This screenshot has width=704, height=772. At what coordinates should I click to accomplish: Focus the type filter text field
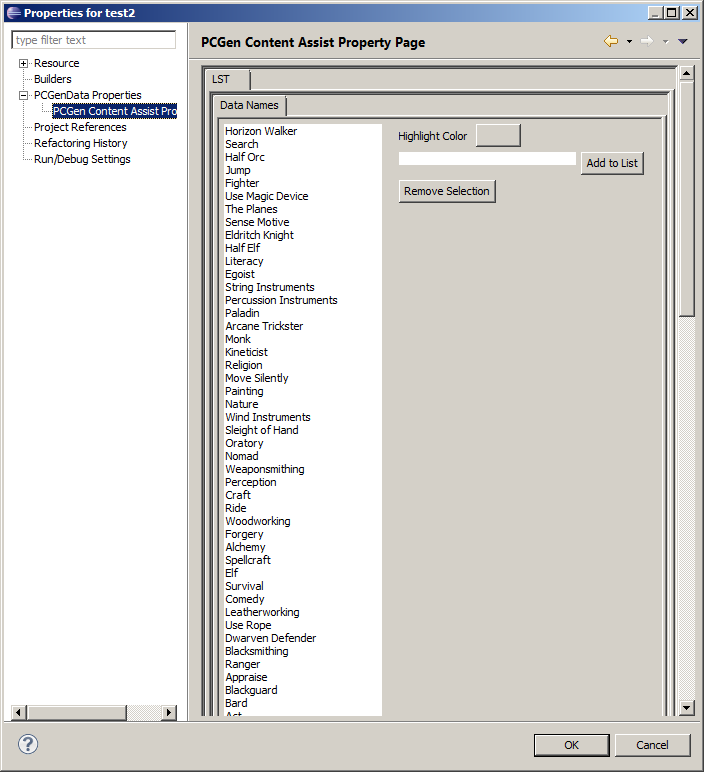click(x=94, y=40)
